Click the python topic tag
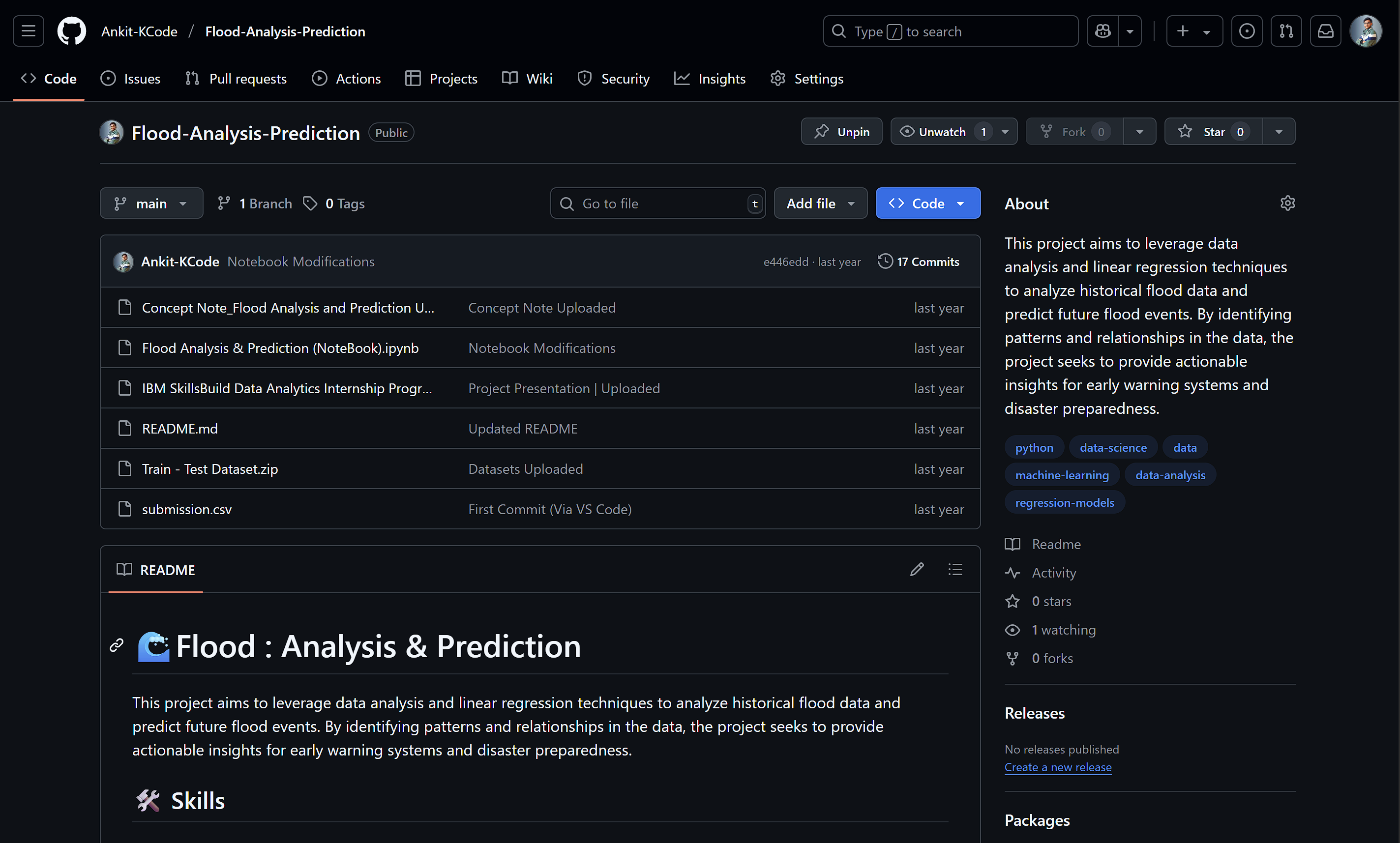 tap(1034, 447)
